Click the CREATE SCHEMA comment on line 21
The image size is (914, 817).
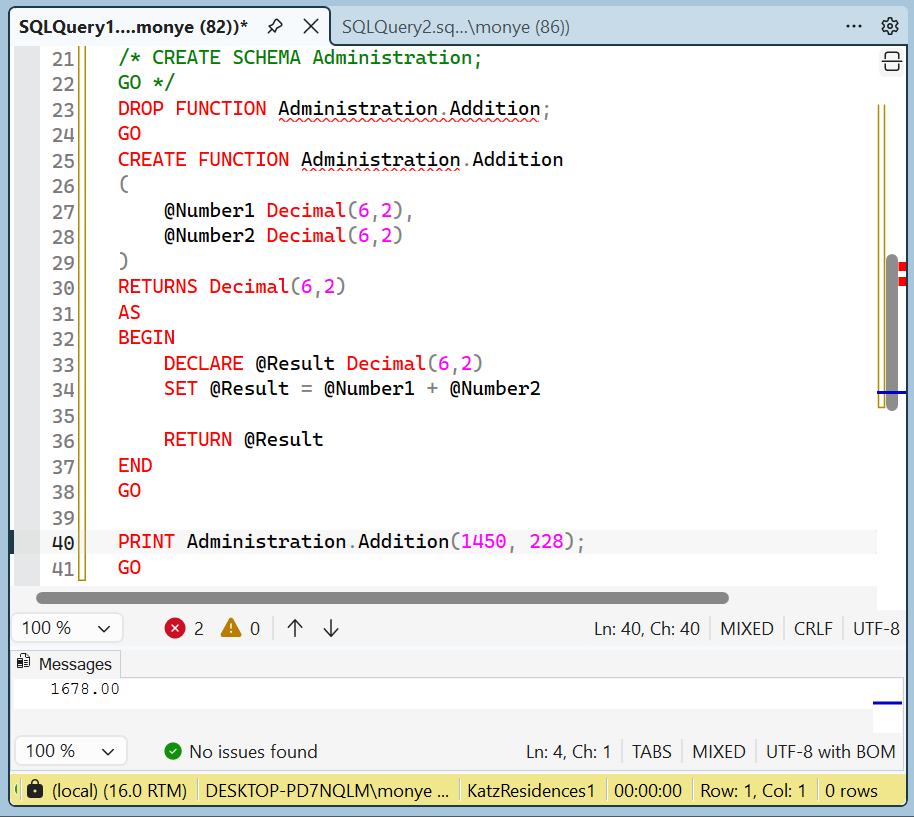pyautogui.click(x=300, y=58)
